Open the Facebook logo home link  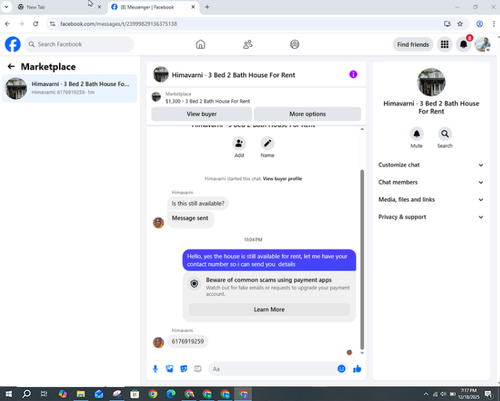[x=13, y=44]
